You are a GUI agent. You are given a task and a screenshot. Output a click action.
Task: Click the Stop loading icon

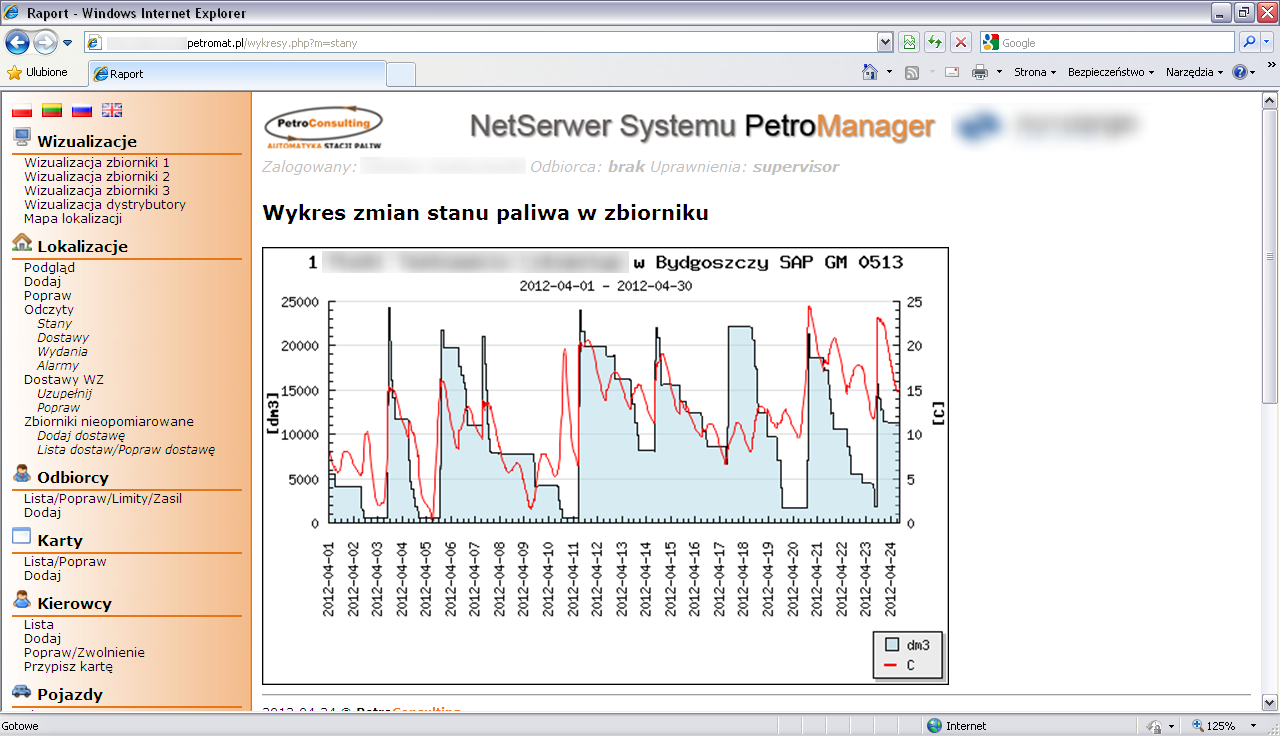pos(960,42)
